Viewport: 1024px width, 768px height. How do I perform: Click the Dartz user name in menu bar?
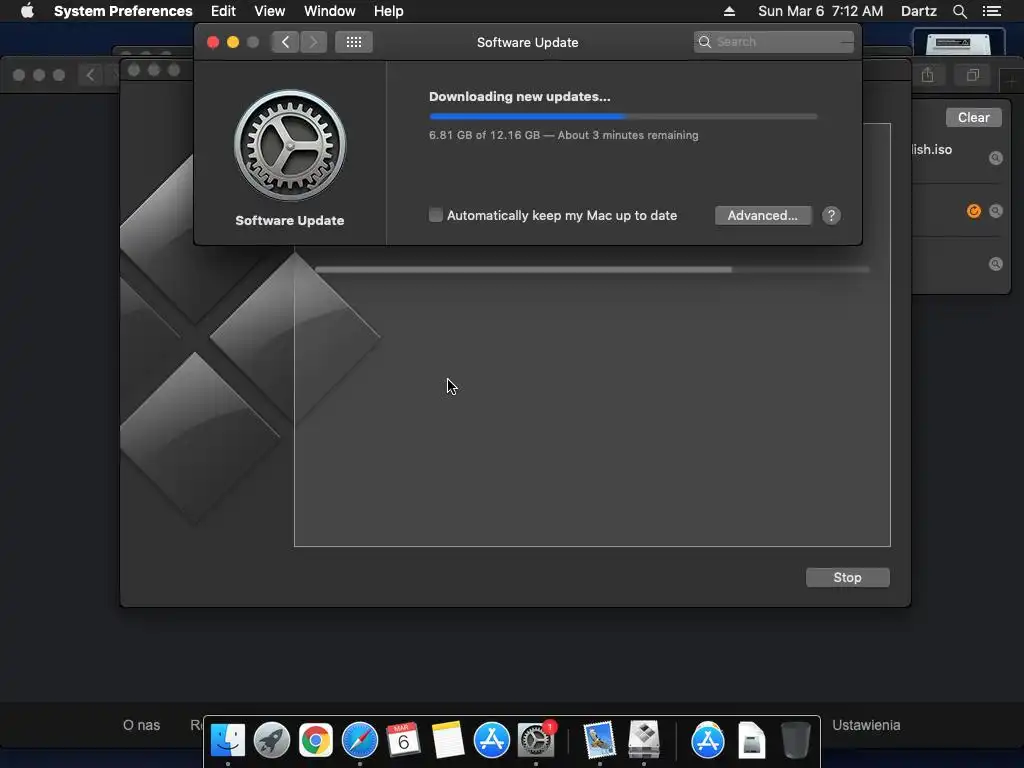(918, 11)
